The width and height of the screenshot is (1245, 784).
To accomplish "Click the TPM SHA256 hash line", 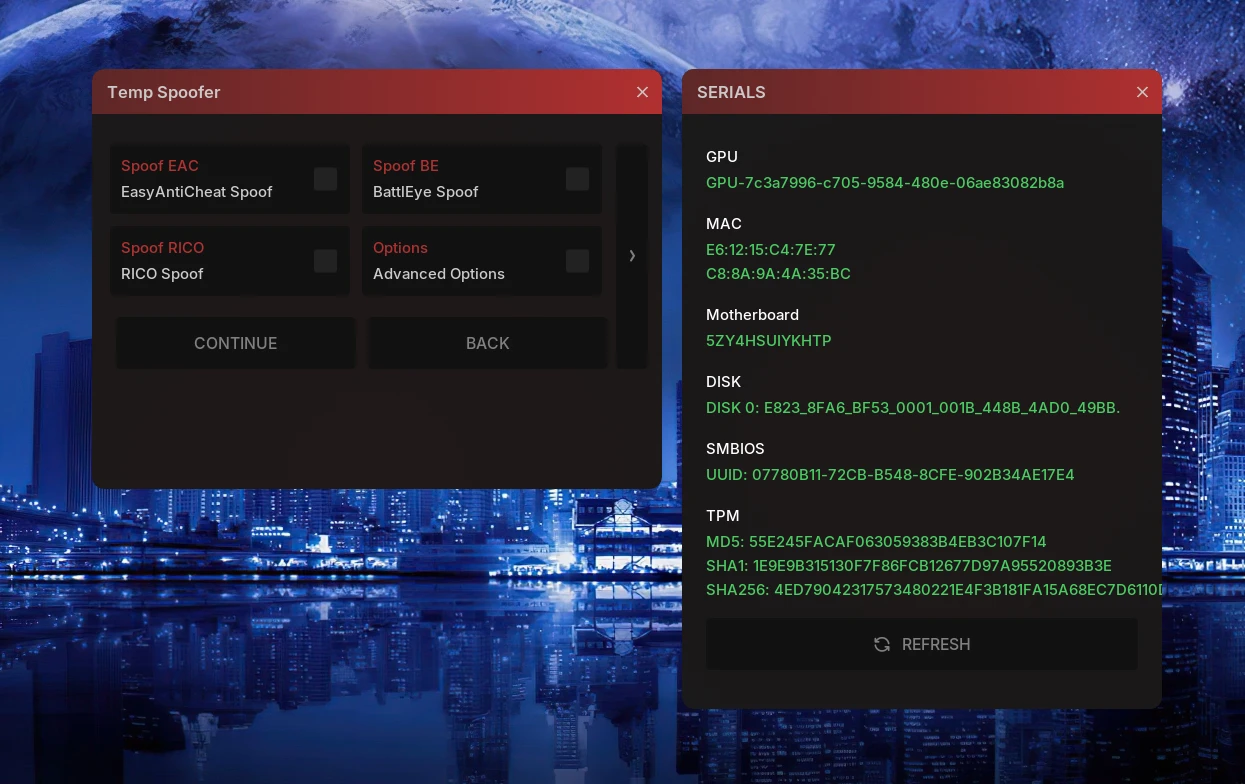I will pos(934,589).
